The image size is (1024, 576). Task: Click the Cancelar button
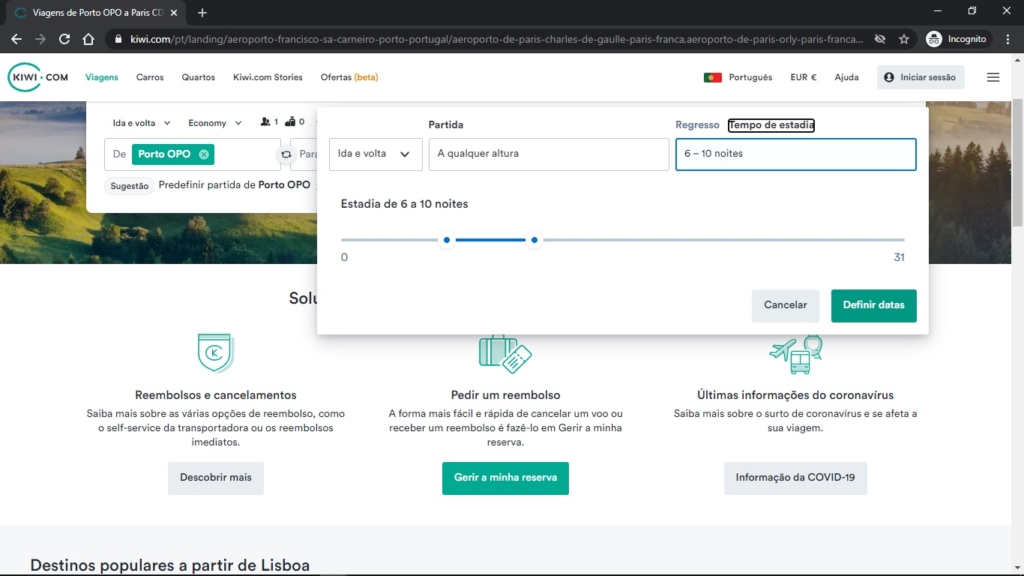785,305
